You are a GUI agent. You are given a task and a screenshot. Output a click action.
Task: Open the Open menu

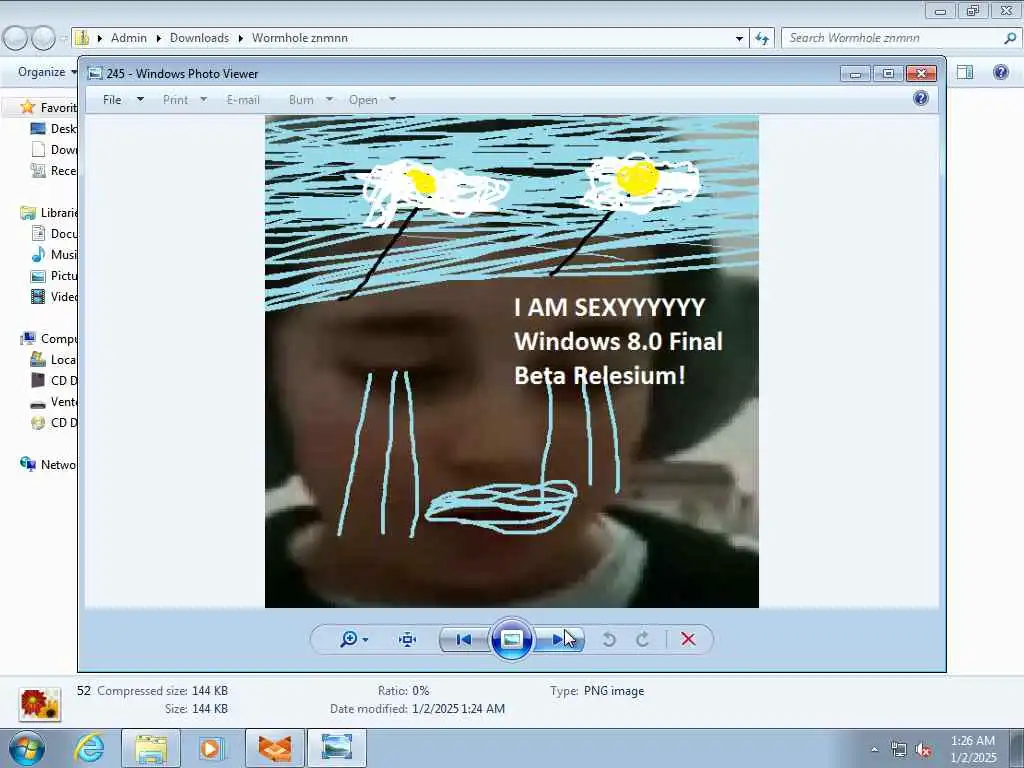pyautogui.click(x=363, y=100)
